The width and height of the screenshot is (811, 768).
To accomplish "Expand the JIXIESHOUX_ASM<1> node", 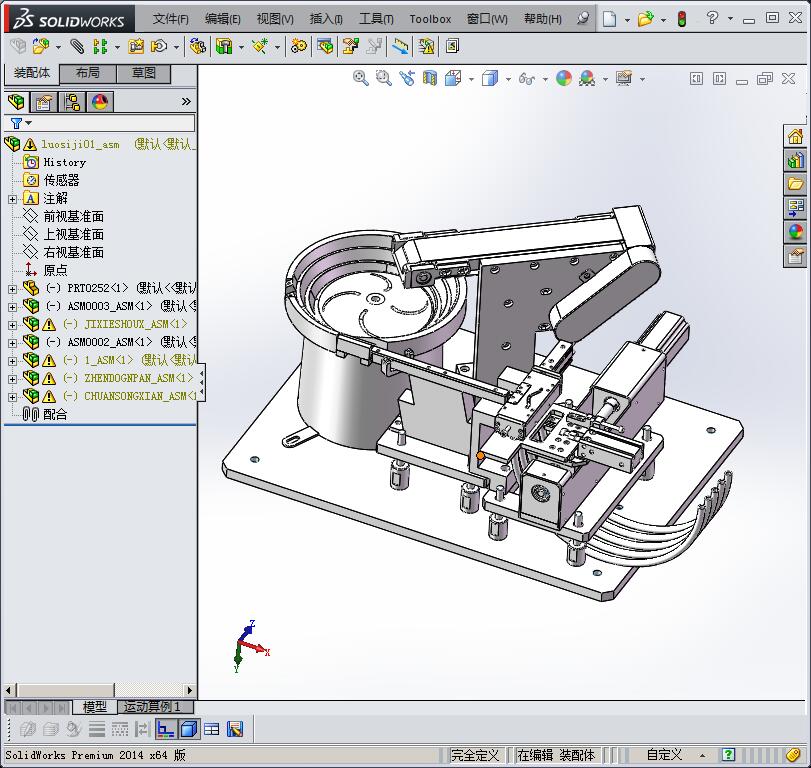I will tap(12, 325).
